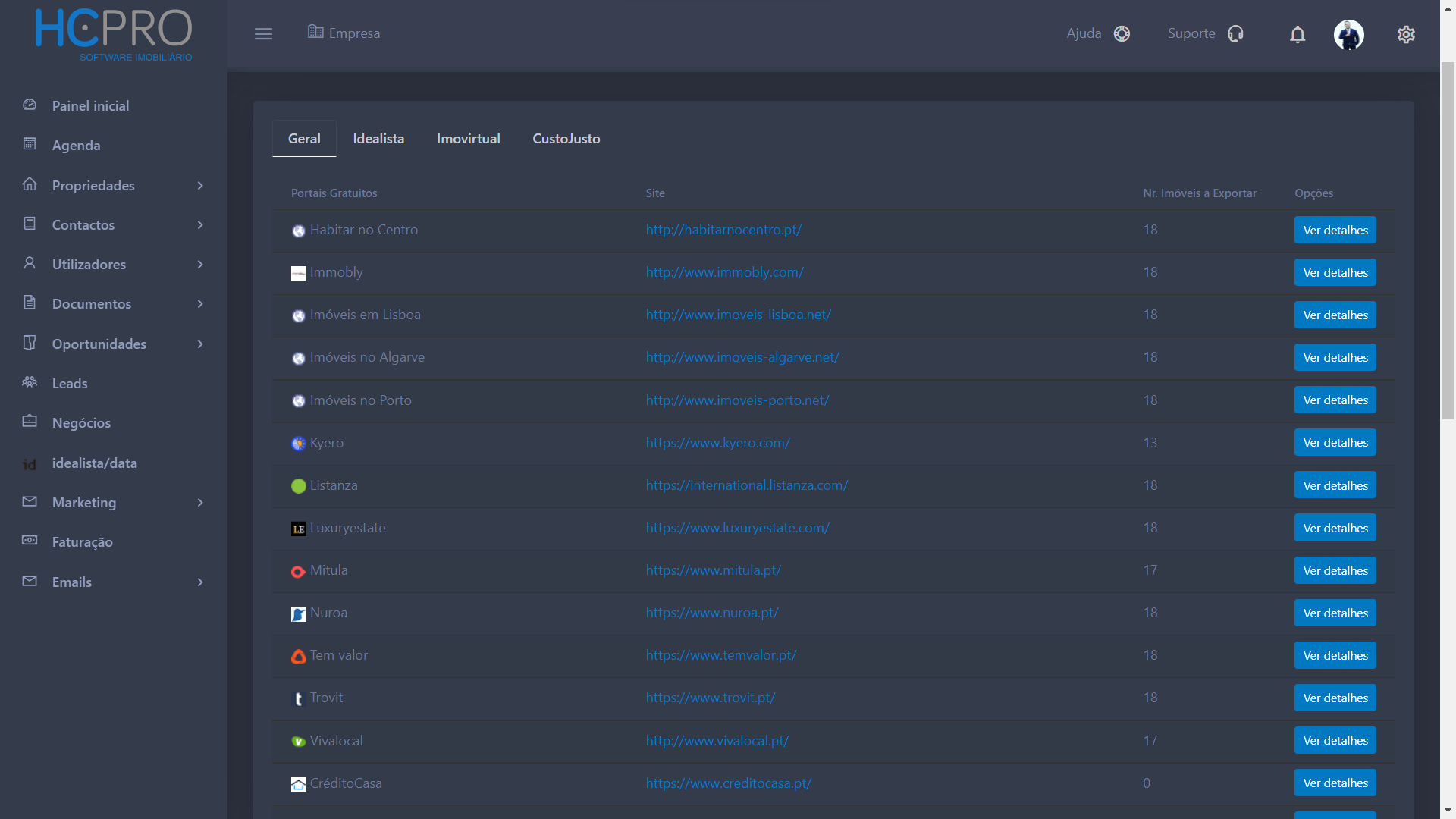Screen dimensions: 1456x819
Task: Click the Ajuda lifebuoy icon
Action: click(1122, 33)
